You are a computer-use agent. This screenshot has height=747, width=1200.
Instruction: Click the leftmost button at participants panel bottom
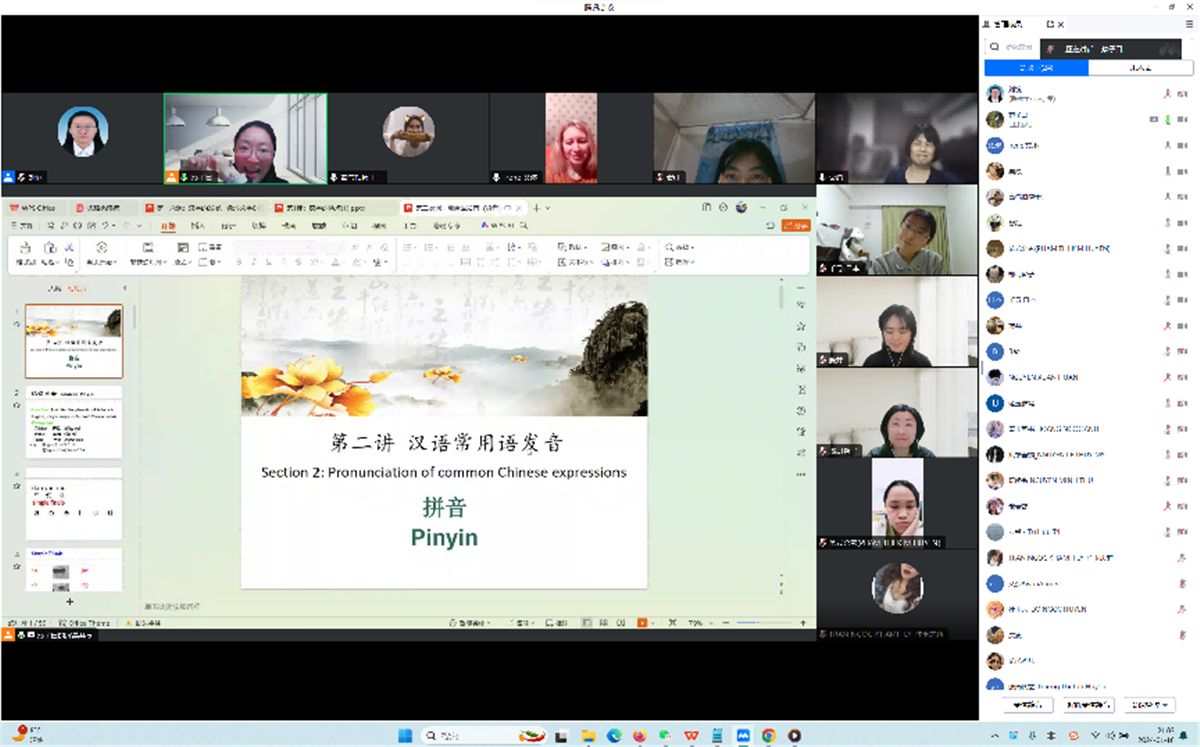pyautogui.click(x=1027, y=705)
